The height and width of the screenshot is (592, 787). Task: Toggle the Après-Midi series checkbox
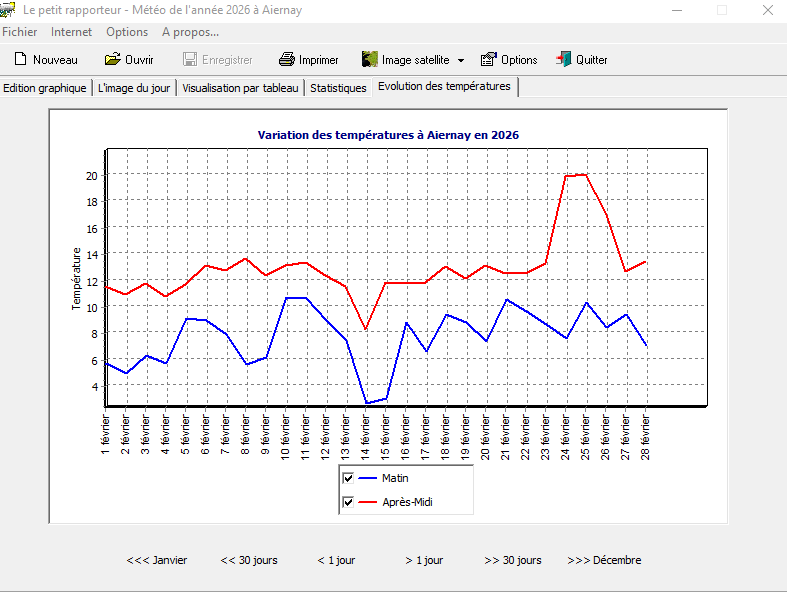pyautogui.click(x=348, y=502)
